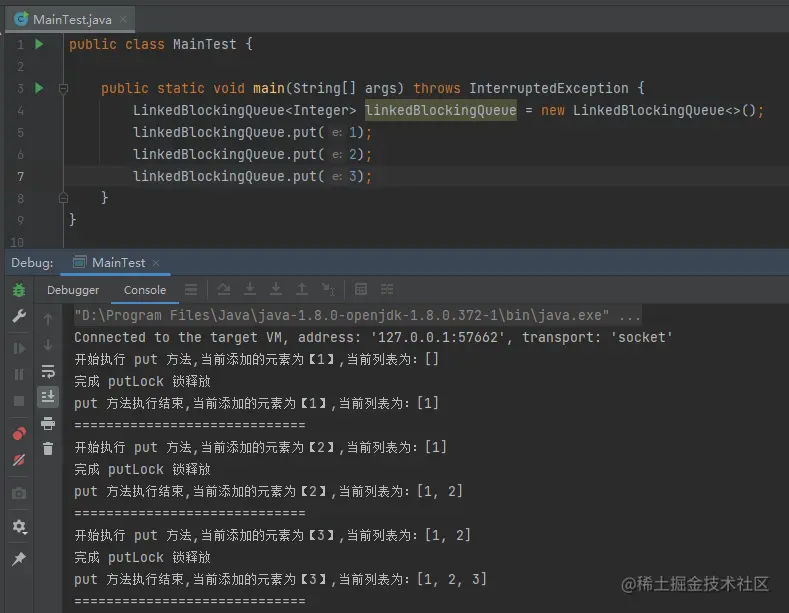Collapse the main method fold marker on line 3
This screenshot has width=789, height=613.
63,89
